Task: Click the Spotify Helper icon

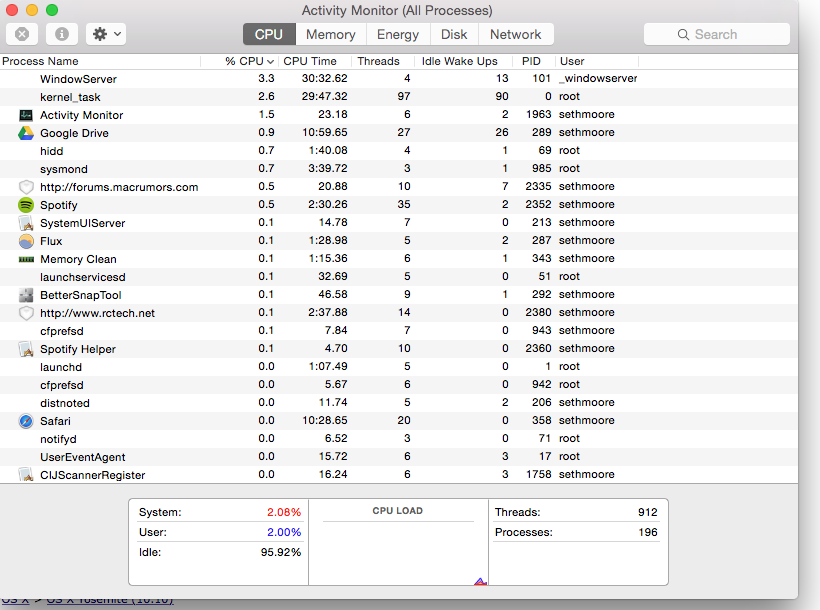Action: 26,349
